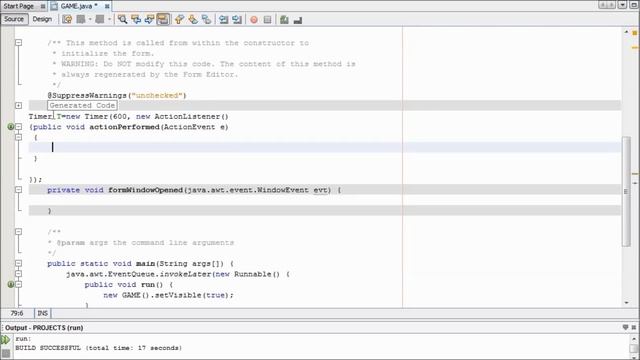Switch to Design view
This screenshot has width=640, height=360.
[x=42, y=19]
